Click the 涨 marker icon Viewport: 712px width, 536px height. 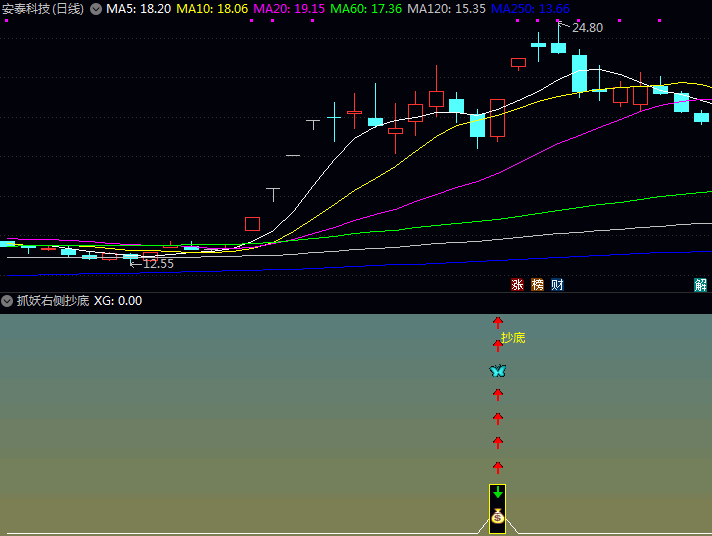518,285
